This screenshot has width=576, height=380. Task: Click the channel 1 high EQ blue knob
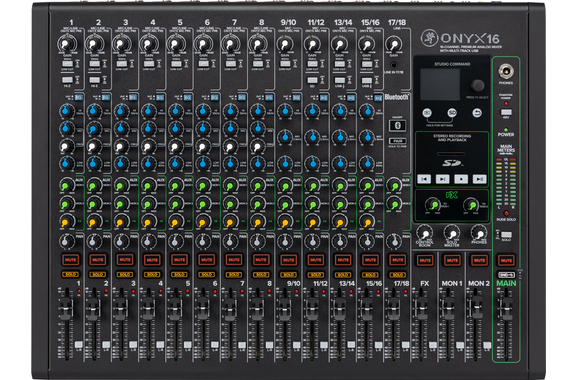click(x=66, y=111)
